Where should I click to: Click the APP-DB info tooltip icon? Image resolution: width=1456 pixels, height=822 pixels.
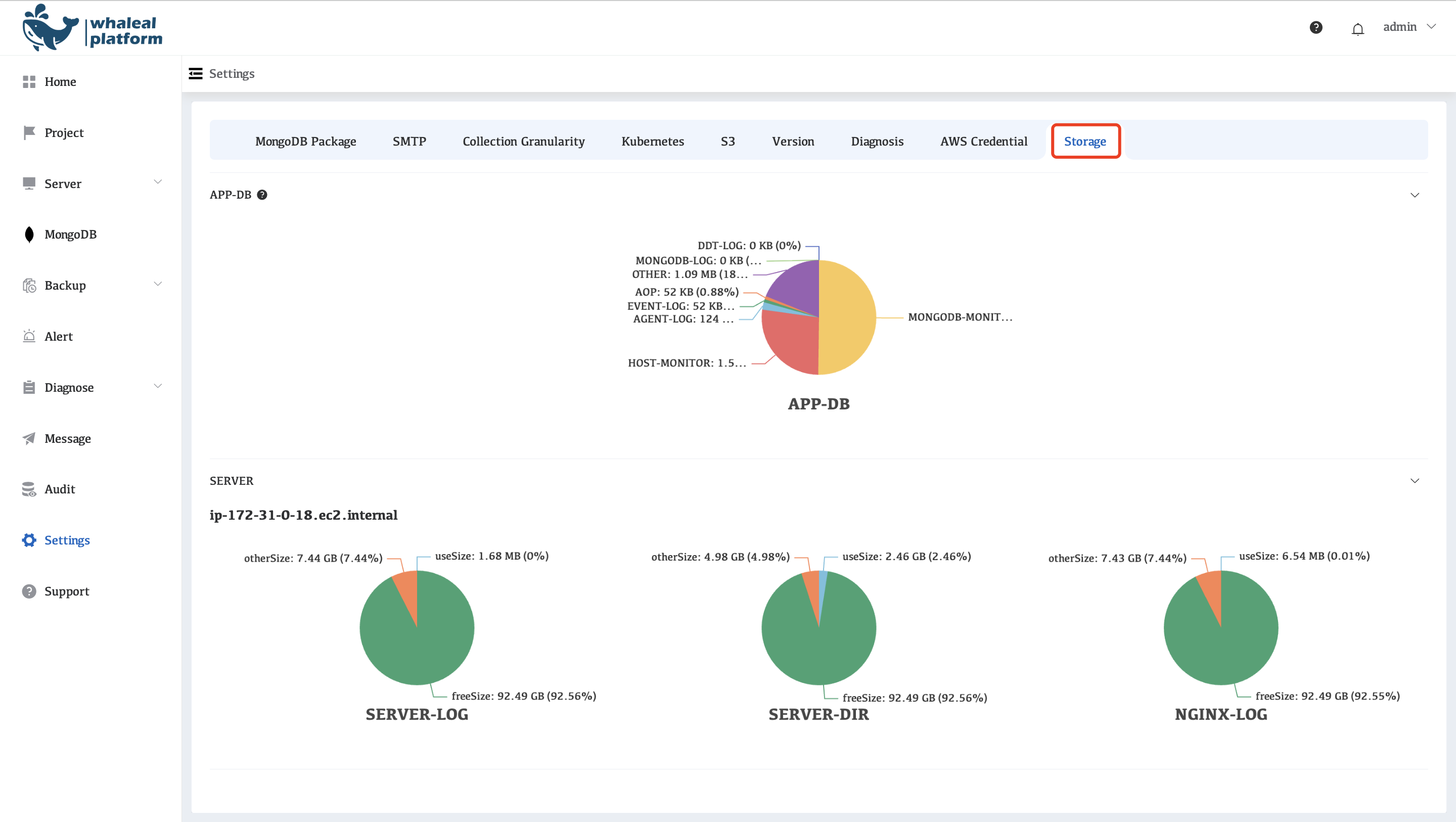click(262, 195)
